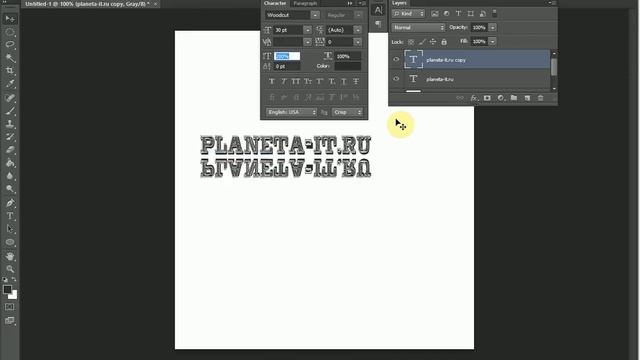Select the Lasso tool
Screen dimensions: 640x360
[x=10, y=44]
